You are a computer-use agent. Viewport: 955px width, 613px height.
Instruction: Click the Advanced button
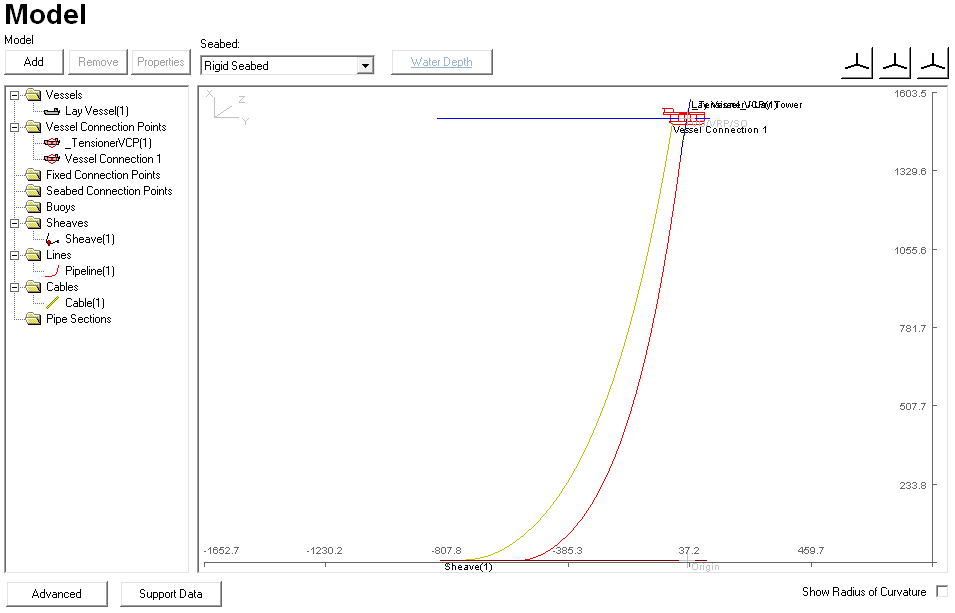tap(57, 594)
